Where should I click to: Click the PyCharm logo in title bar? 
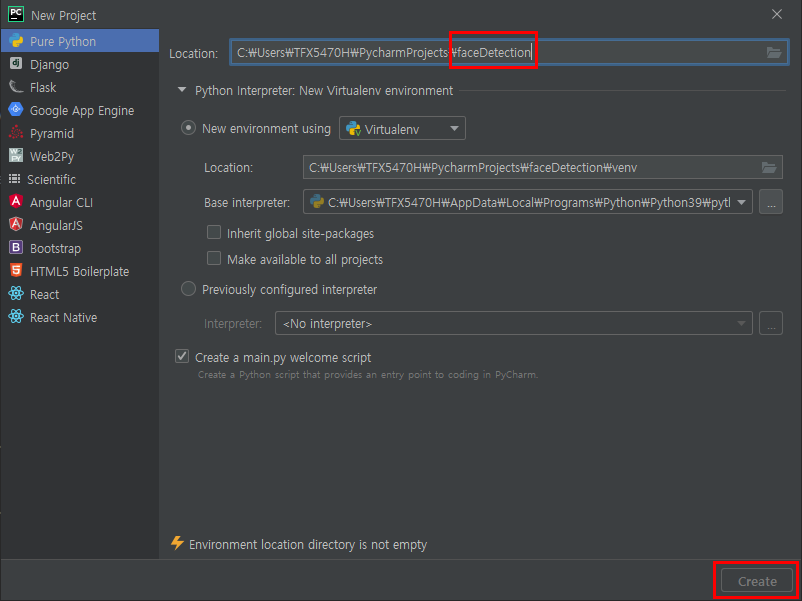[x=16, y=14]
